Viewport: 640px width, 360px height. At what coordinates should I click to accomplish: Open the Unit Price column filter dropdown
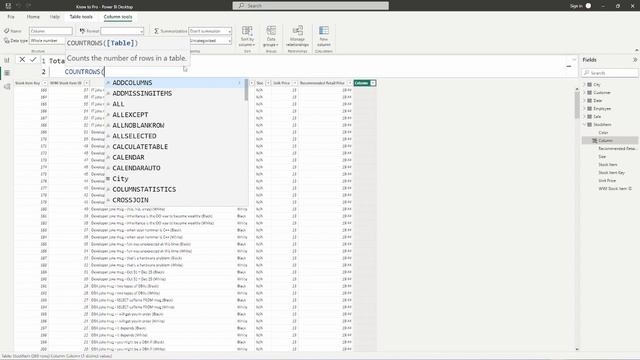(295, 83)
